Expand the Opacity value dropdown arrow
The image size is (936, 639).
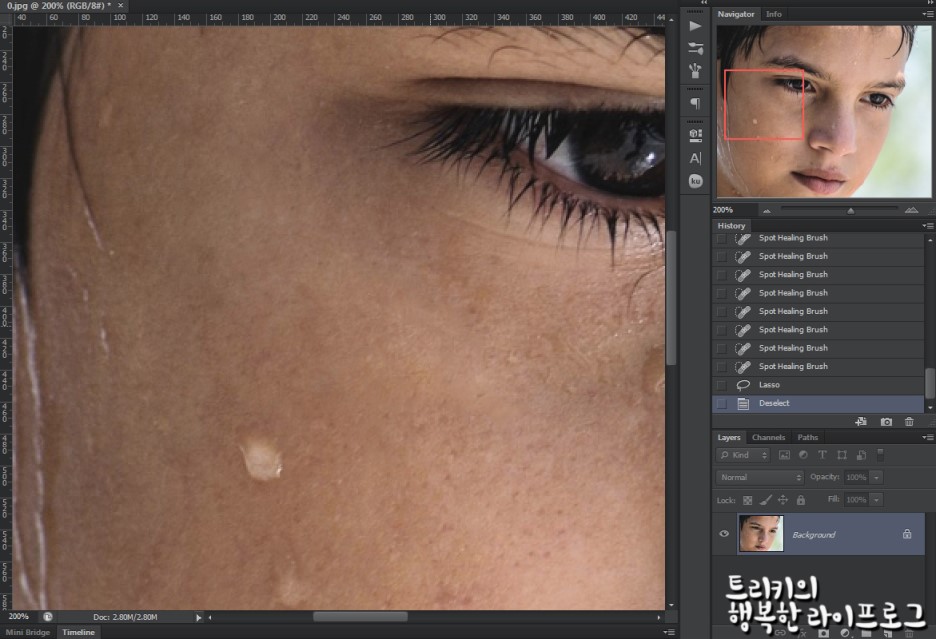[877, 477]
